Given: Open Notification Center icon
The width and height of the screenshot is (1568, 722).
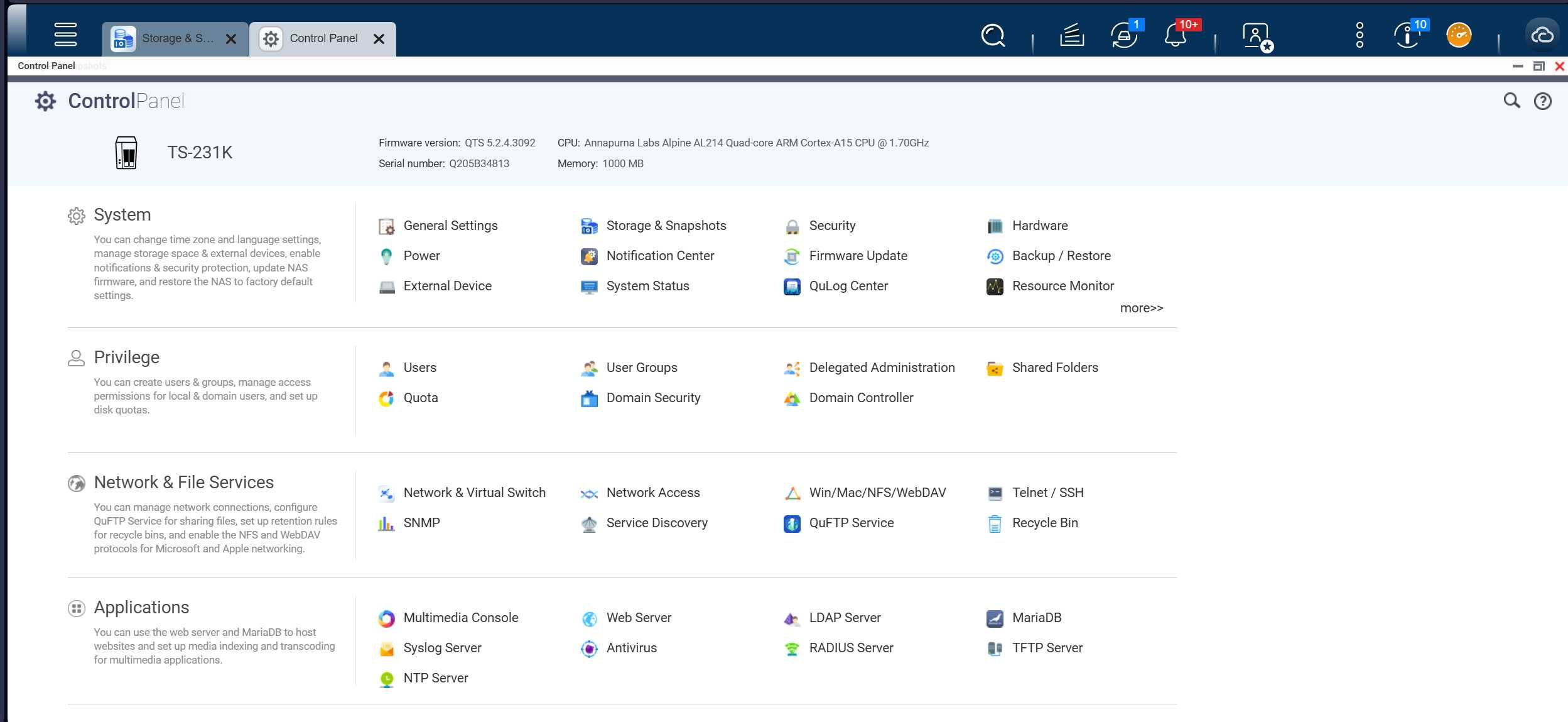Looking at the screenshot, I should click(x=589, y=256).
